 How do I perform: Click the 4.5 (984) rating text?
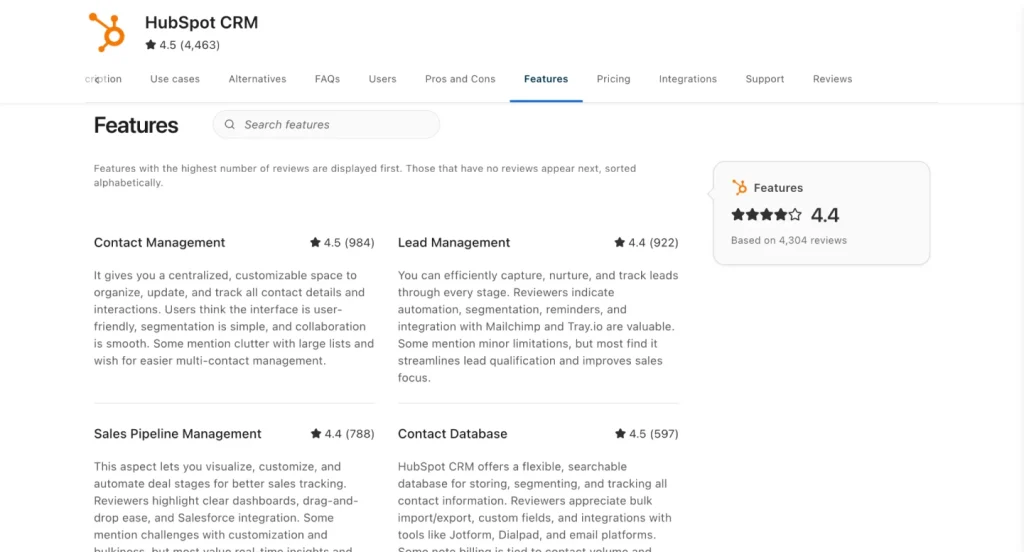point(349,242)
